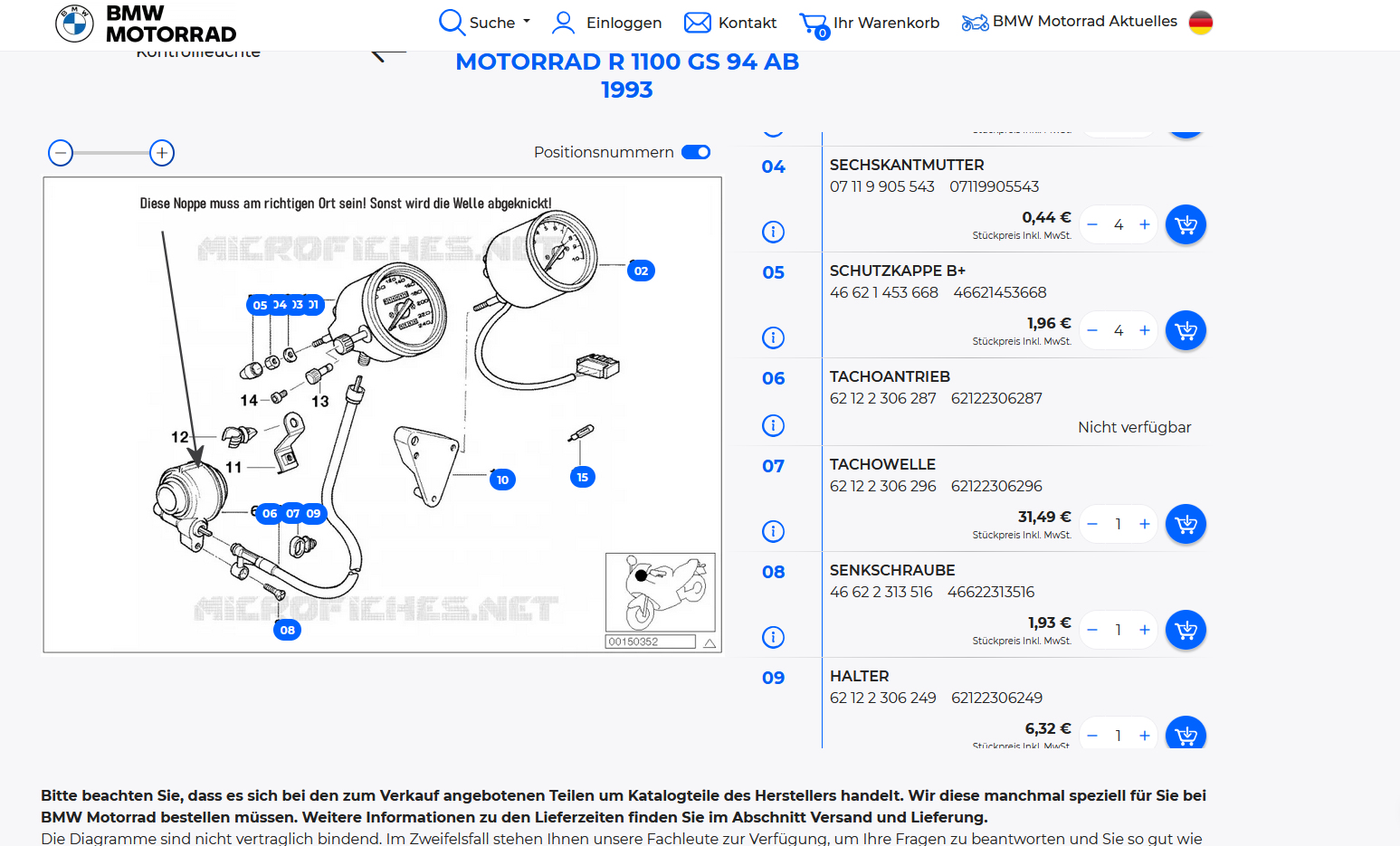This screenshot has width=1400, height=846.
Task: Select position marker 10 on diagram
Action: (x=502, y=480)
